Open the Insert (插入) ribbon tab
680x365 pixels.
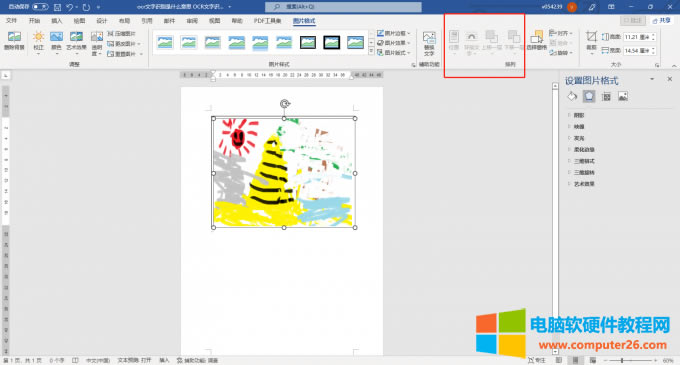coord(57,21)
